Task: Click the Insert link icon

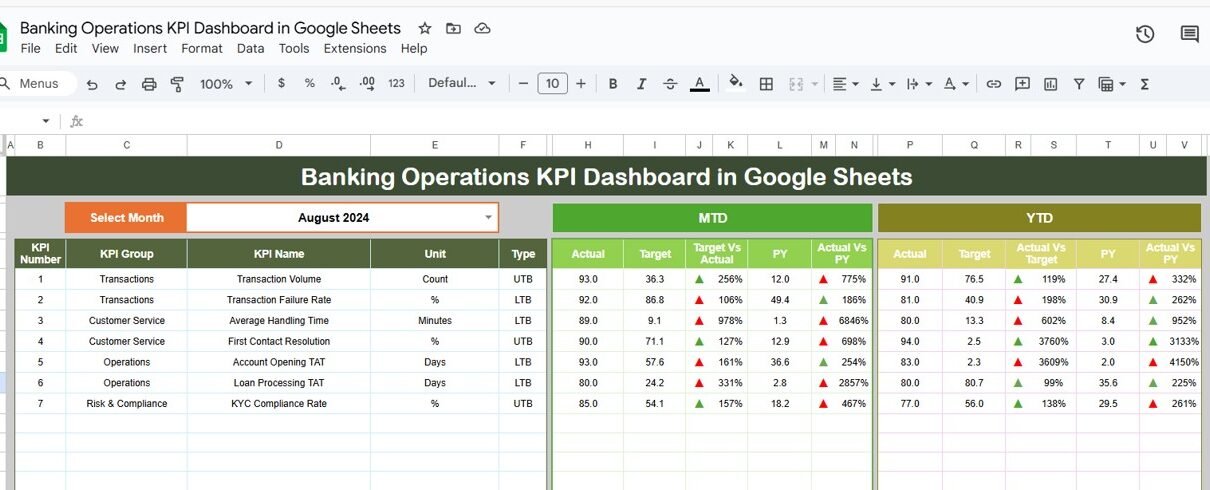Action: [993, 84]
